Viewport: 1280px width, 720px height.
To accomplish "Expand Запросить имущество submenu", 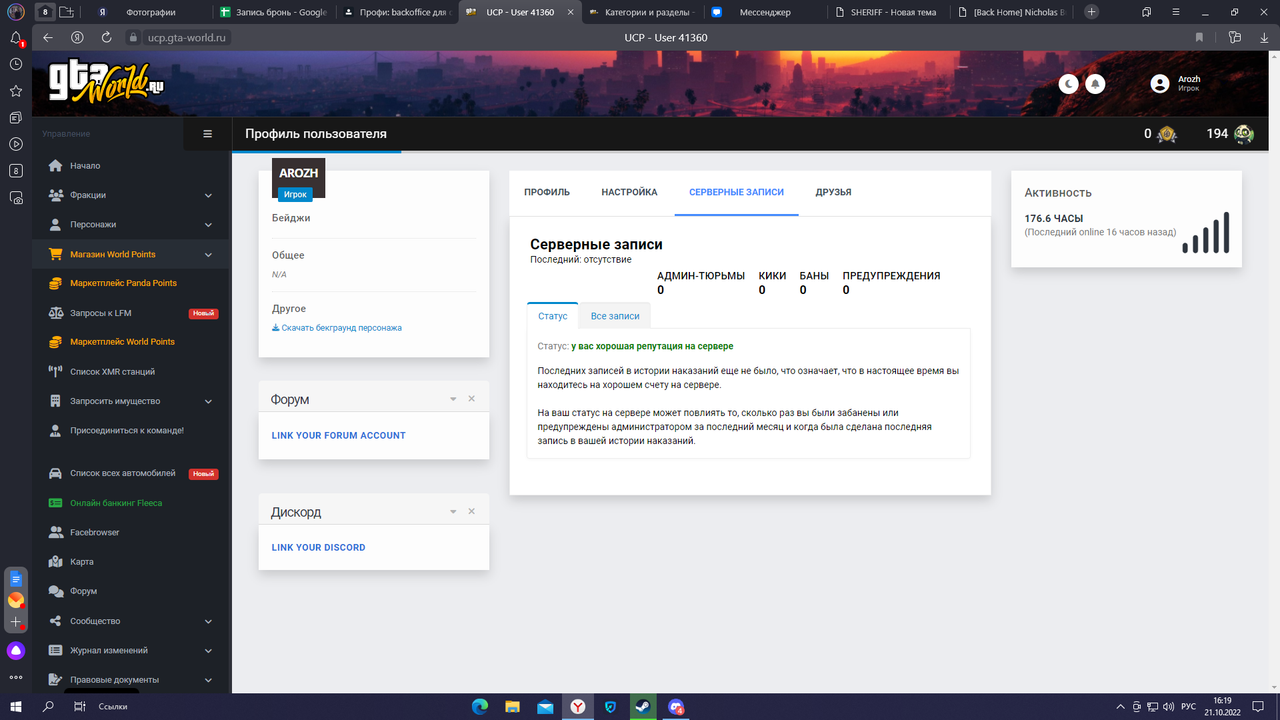I will (x=208, y=402).
